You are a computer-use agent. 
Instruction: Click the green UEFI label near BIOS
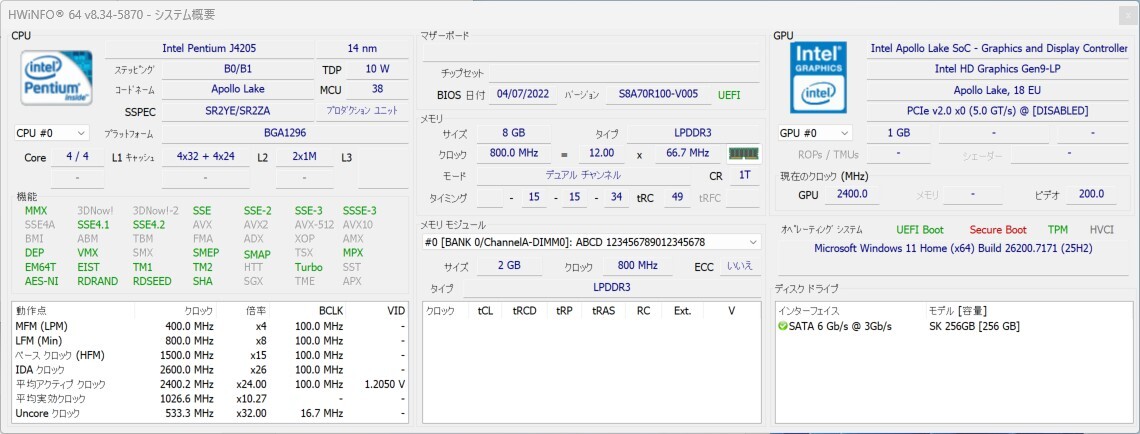click(729, 95)
